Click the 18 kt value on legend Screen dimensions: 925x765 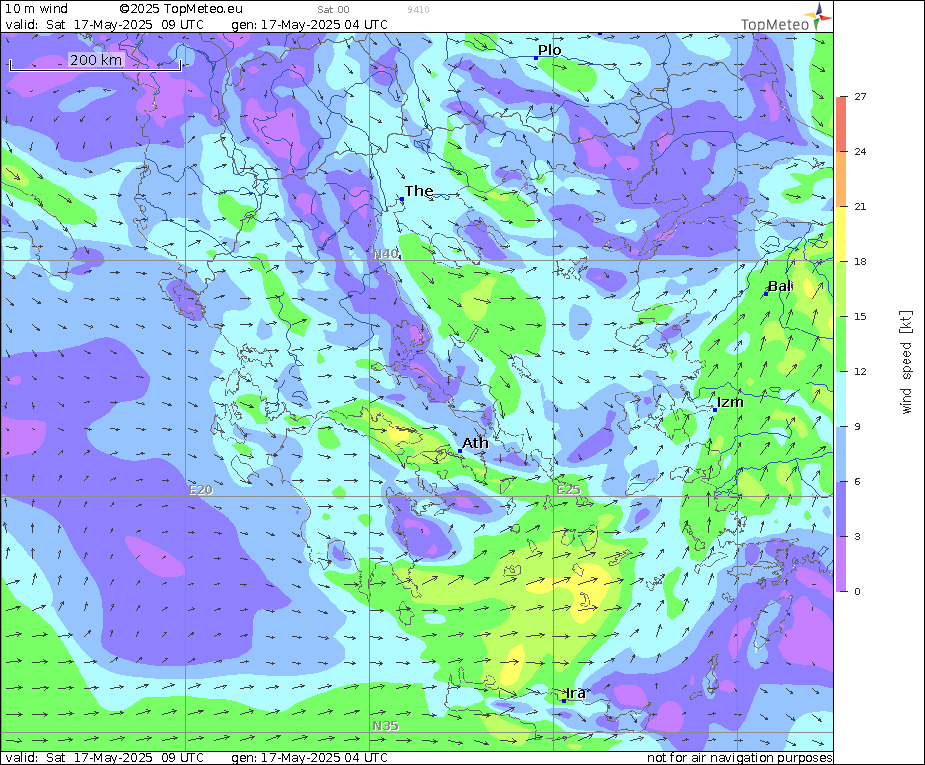[860, 261]
